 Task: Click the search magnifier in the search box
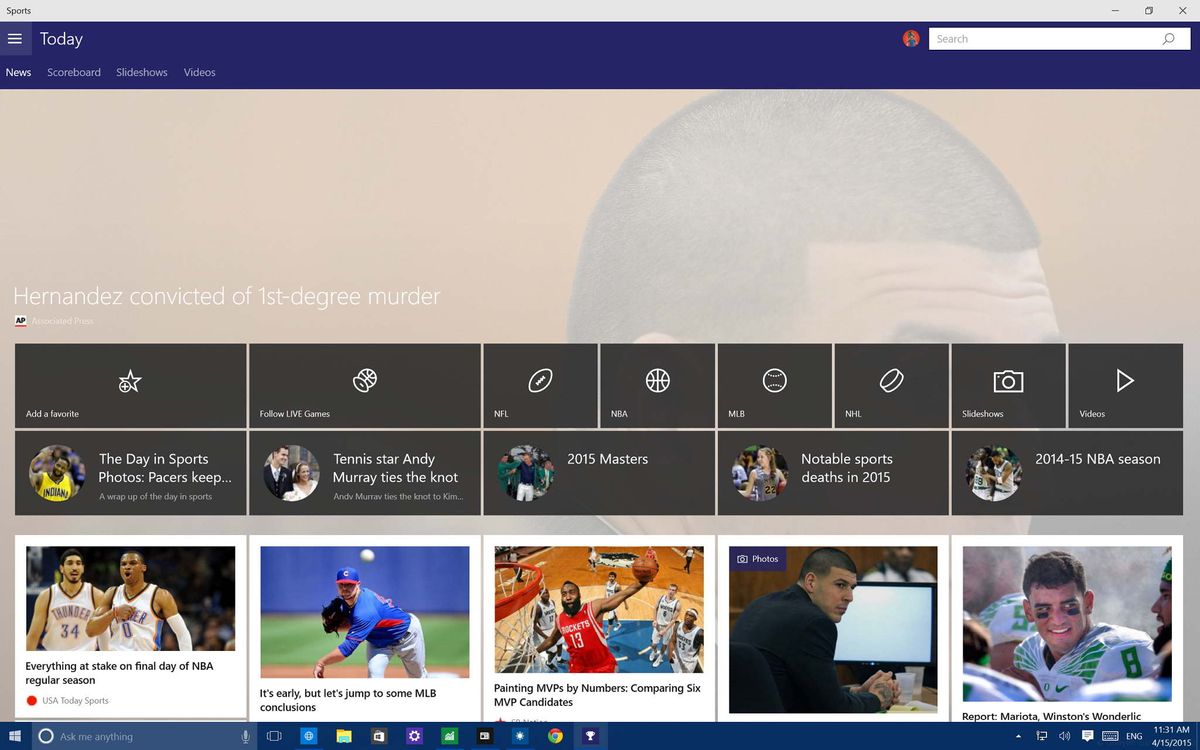1168,38
